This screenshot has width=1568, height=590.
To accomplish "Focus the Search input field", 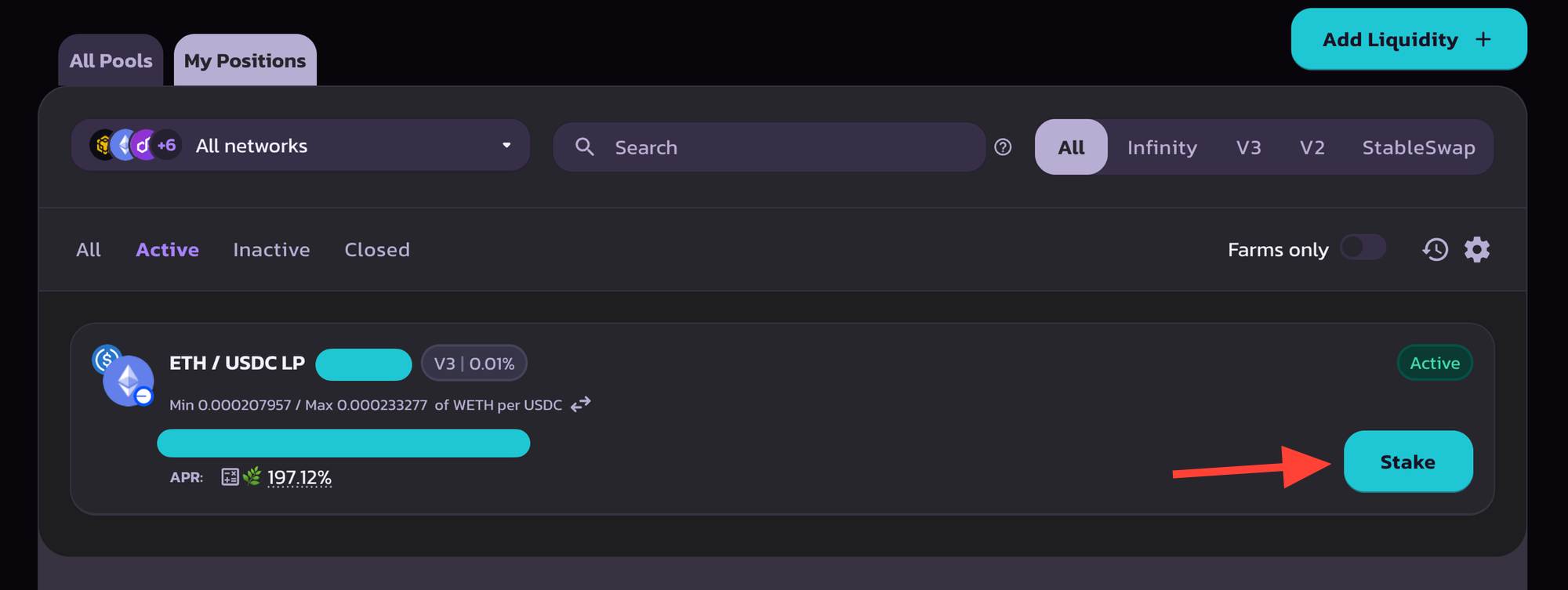I will click(784, 147).
